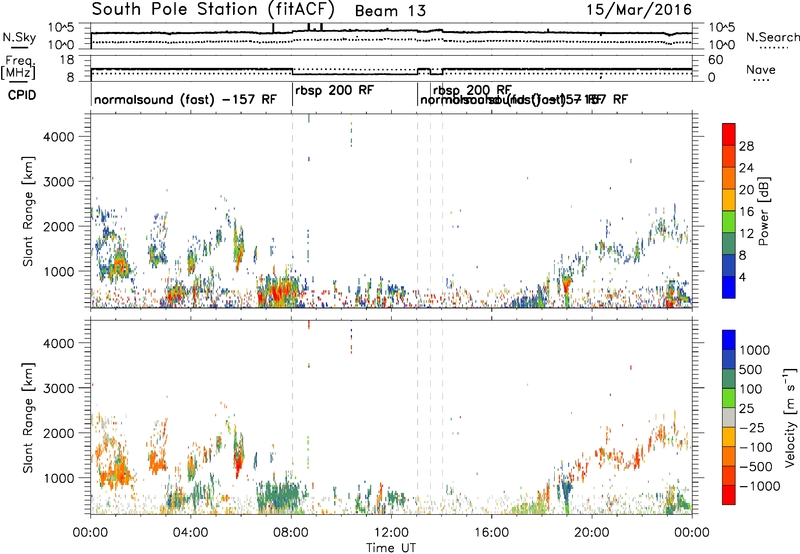Screen dimensions: 800x554
Task: Pick the bright blue bottom segment of Power colorbar
Action: (729, 287)
